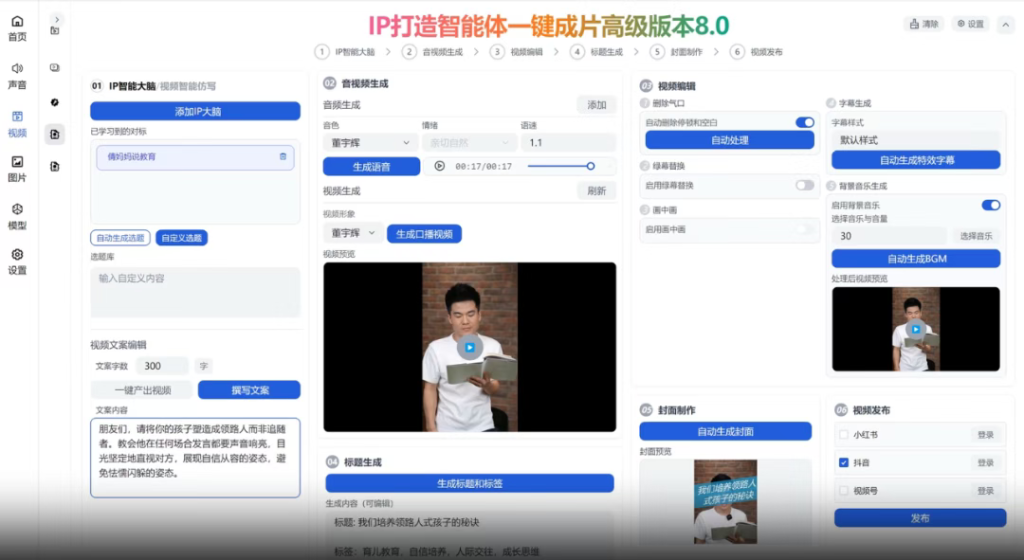Go to step 6 视频发布
This screenshot has height=560, width=1024.
pos(756,52)
